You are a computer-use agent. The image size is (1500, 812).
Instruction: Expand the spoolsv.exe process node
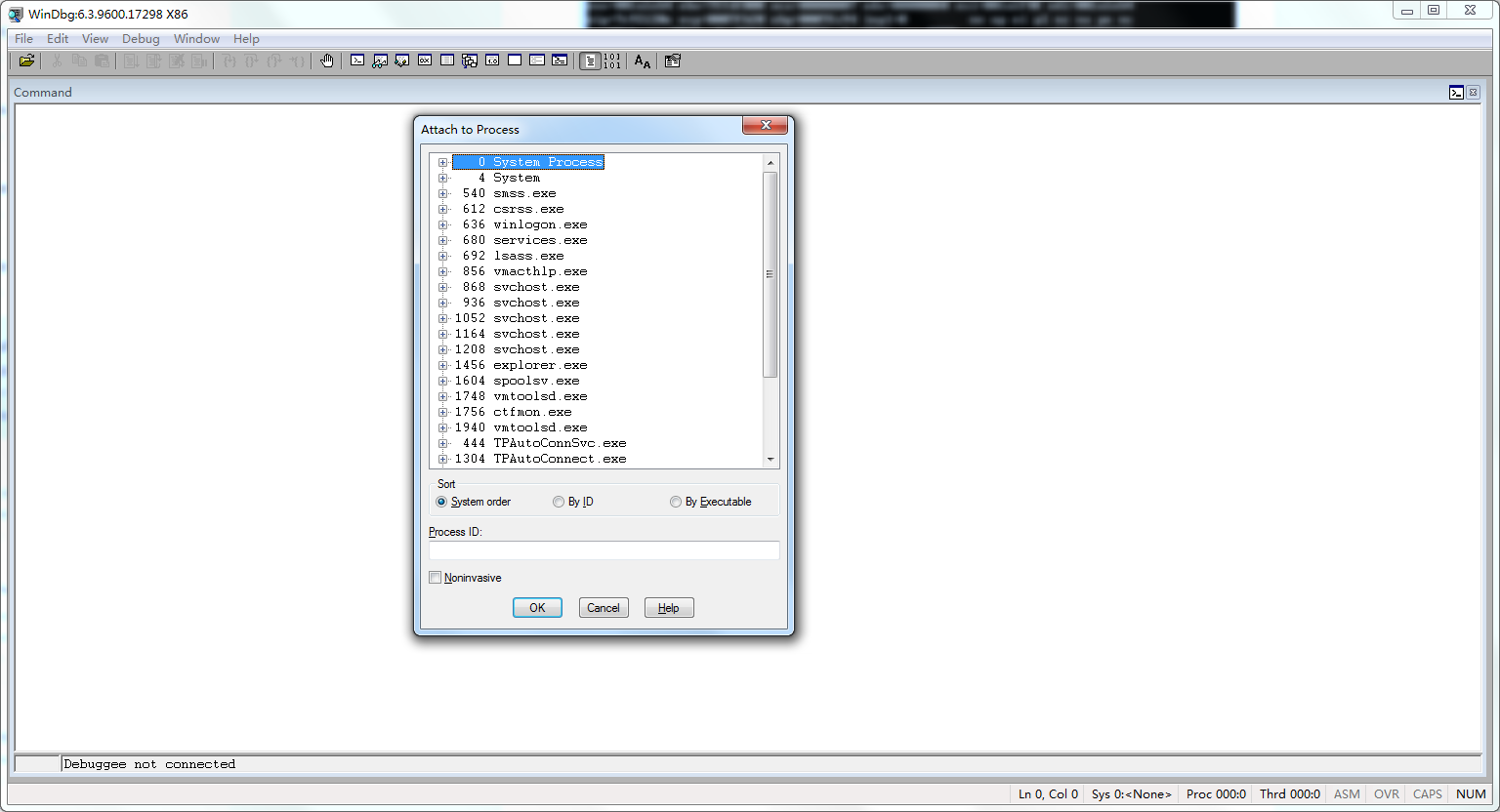tap(442, 381)
